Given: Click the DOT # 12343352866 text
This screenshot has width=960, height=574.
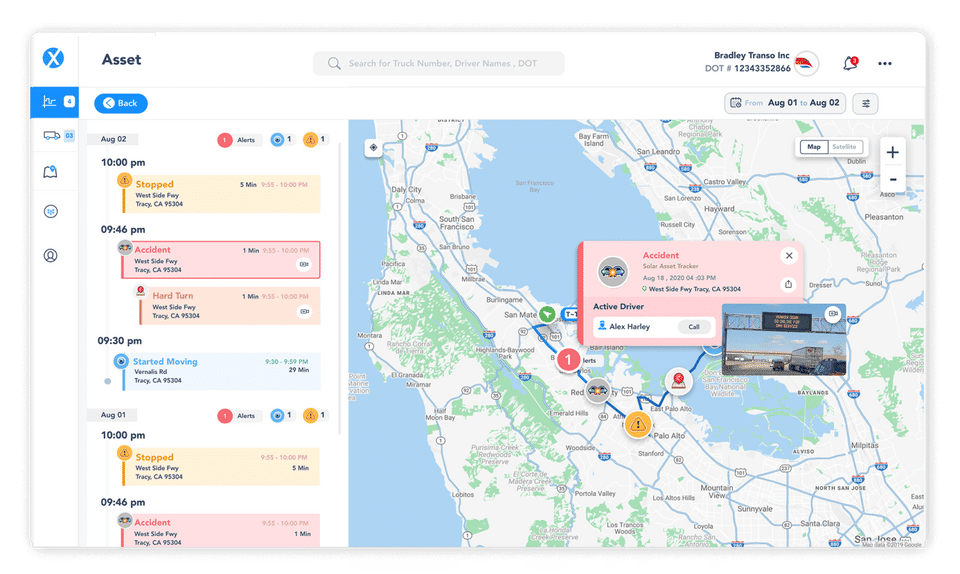Looking at the screenshot, I should tap(748, 69).
